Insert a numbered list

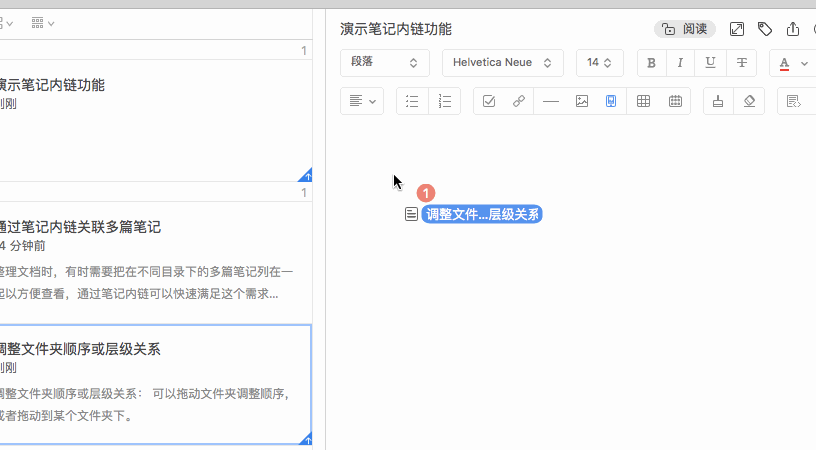coord(444,101)
